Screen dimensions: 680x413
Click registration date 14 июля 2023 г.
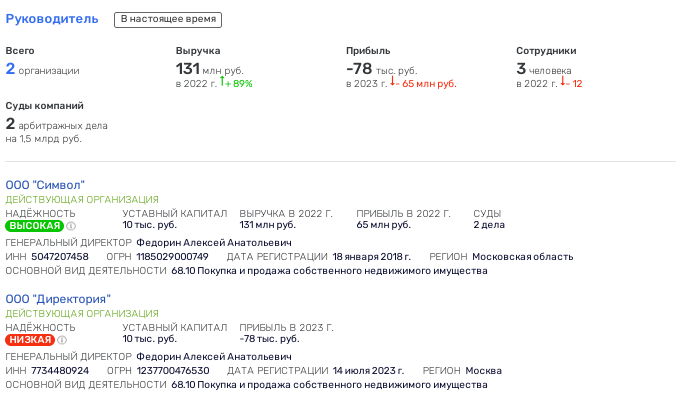(369, 371)
